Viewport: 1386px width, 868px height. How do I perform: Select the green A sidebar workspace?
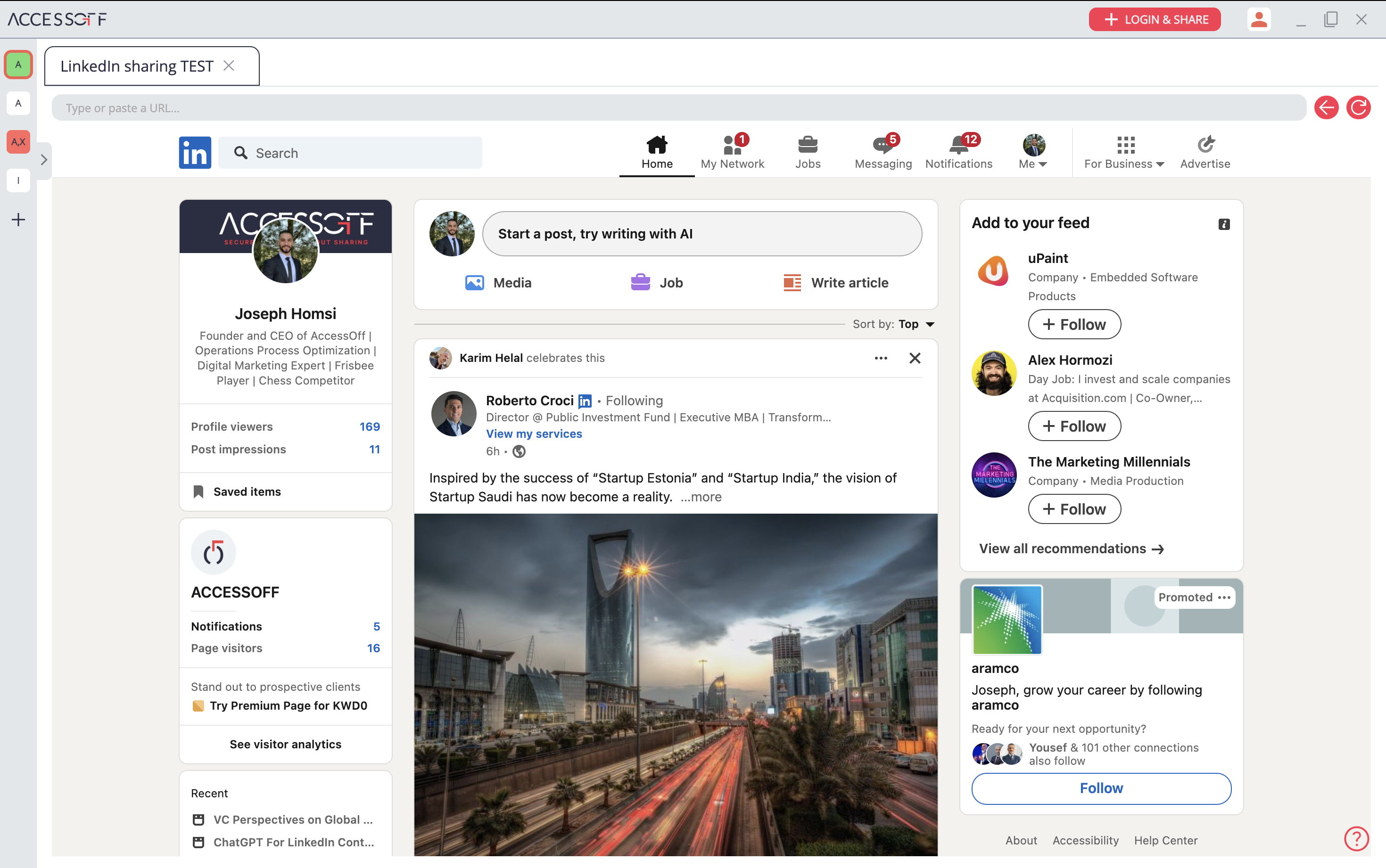[18, 65]
